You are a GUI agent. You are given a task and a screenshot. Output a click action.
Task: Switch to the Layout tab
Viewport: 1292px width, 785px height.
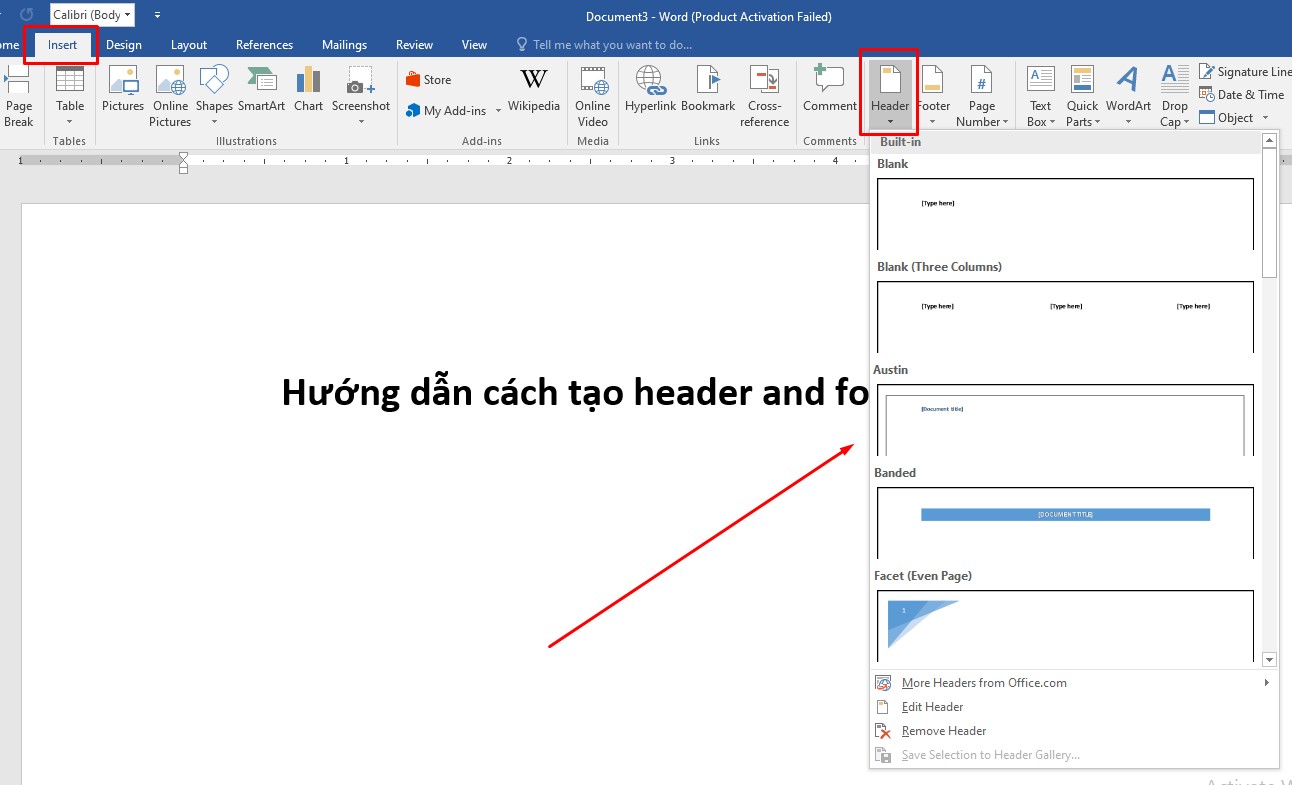189,45
